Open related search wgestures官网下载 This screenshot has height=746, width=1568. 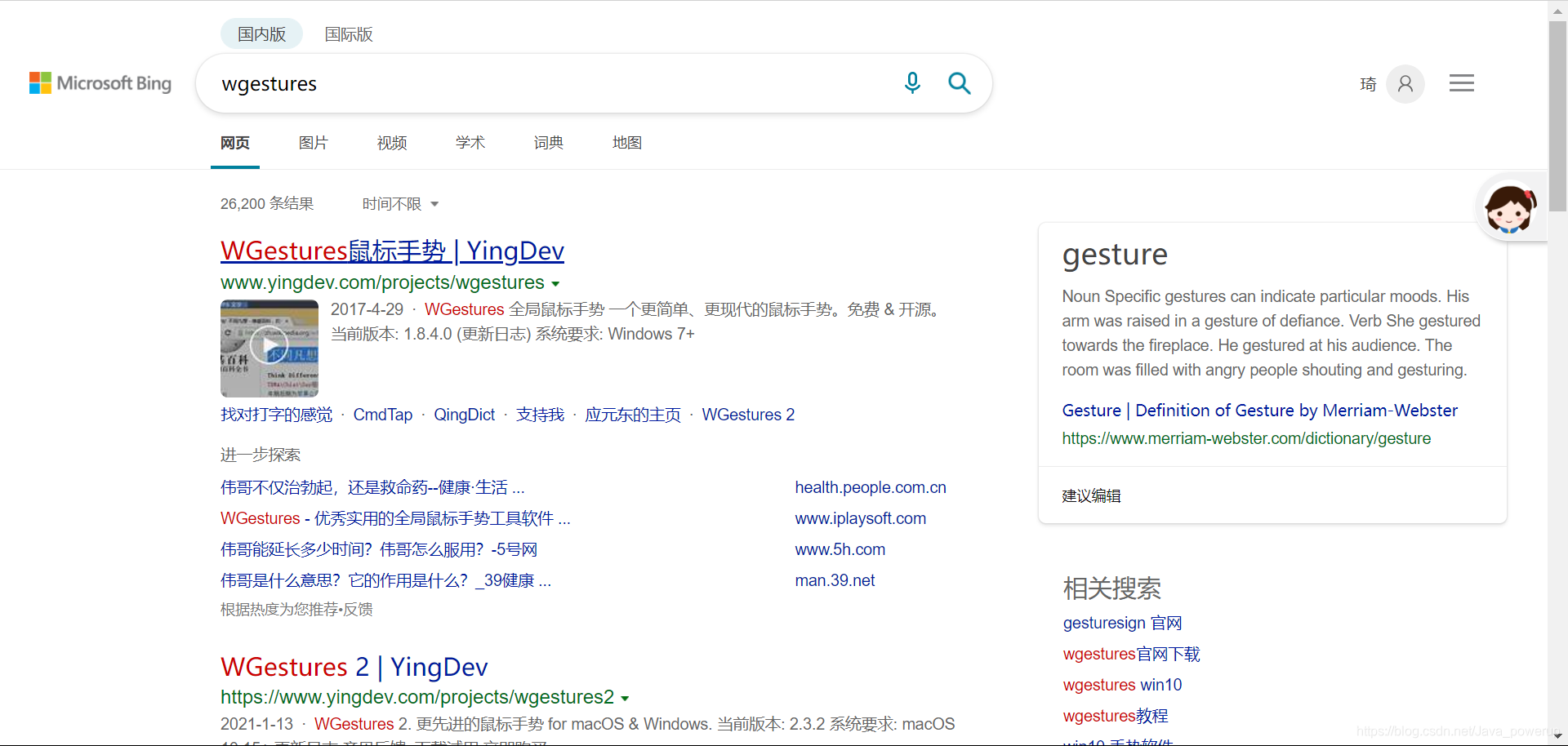click(1131, 654)
